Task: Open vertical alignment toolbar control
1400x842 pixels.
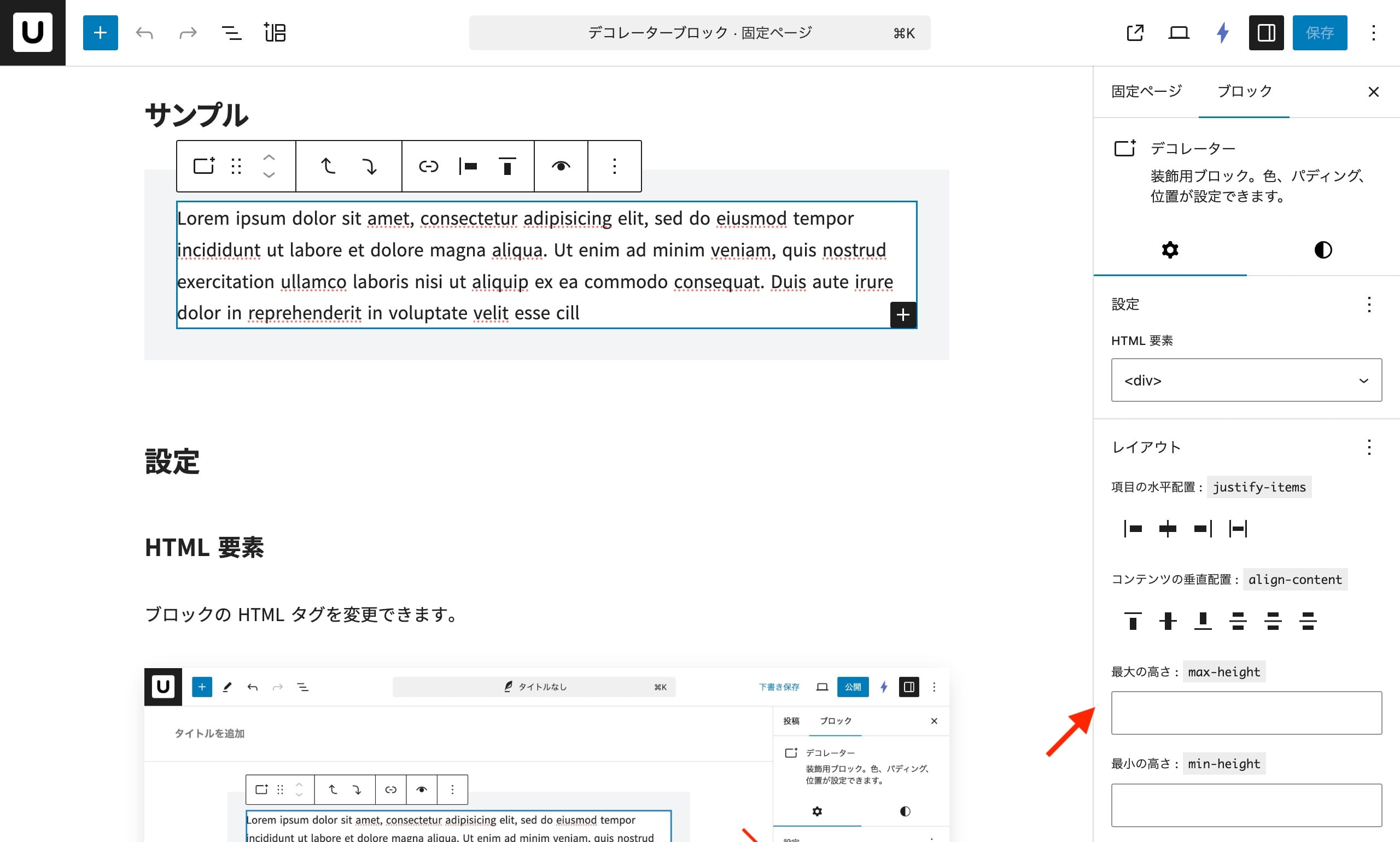Action: pyautogui.click(x=507, y=166)
